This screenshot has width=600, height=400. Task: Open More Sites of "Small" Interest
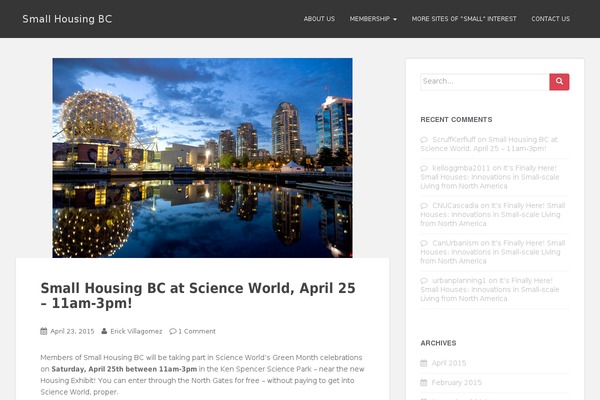(x=464, y=19)
